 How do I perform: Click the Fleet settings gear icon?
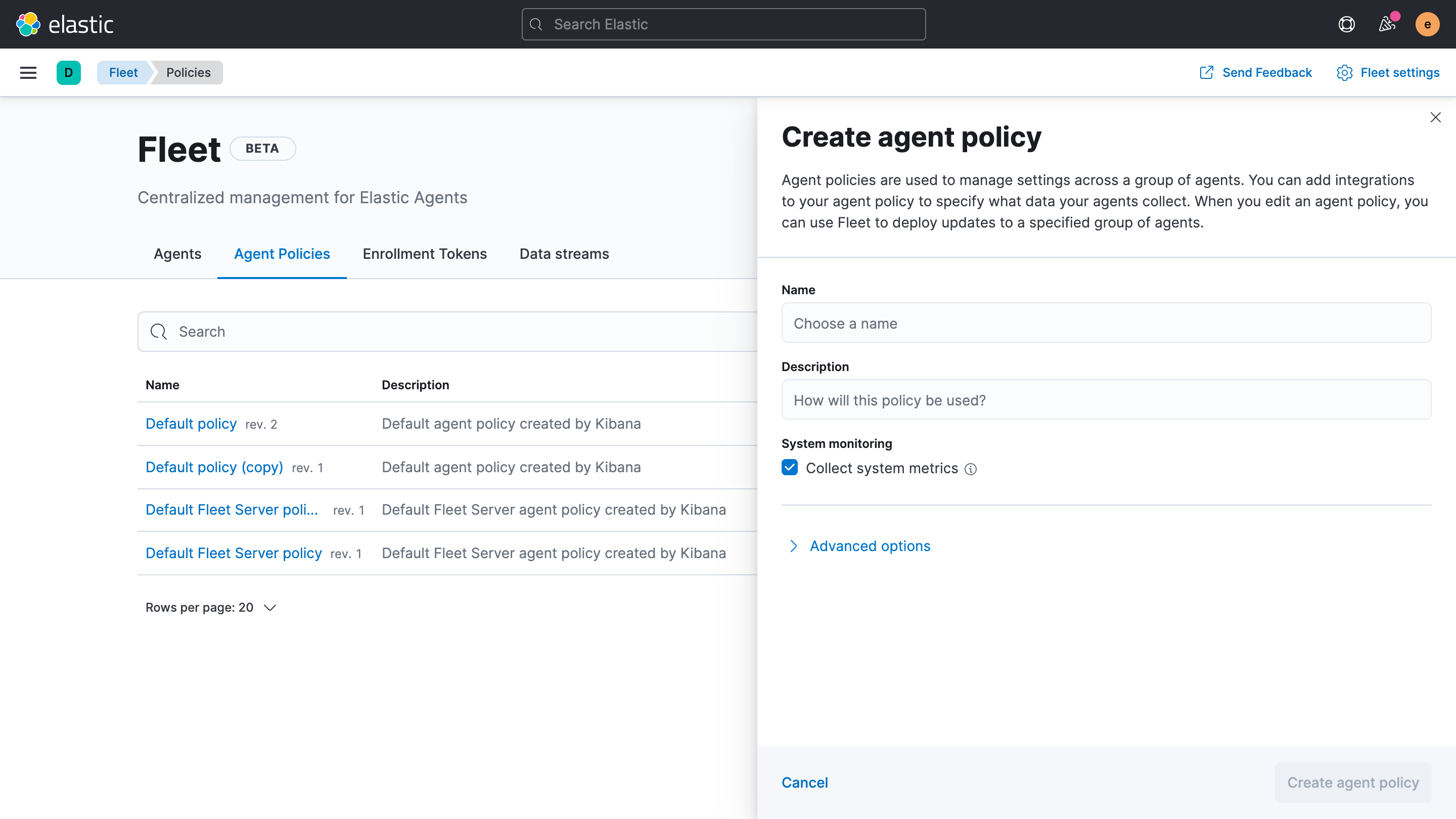tap(1344, 72)
